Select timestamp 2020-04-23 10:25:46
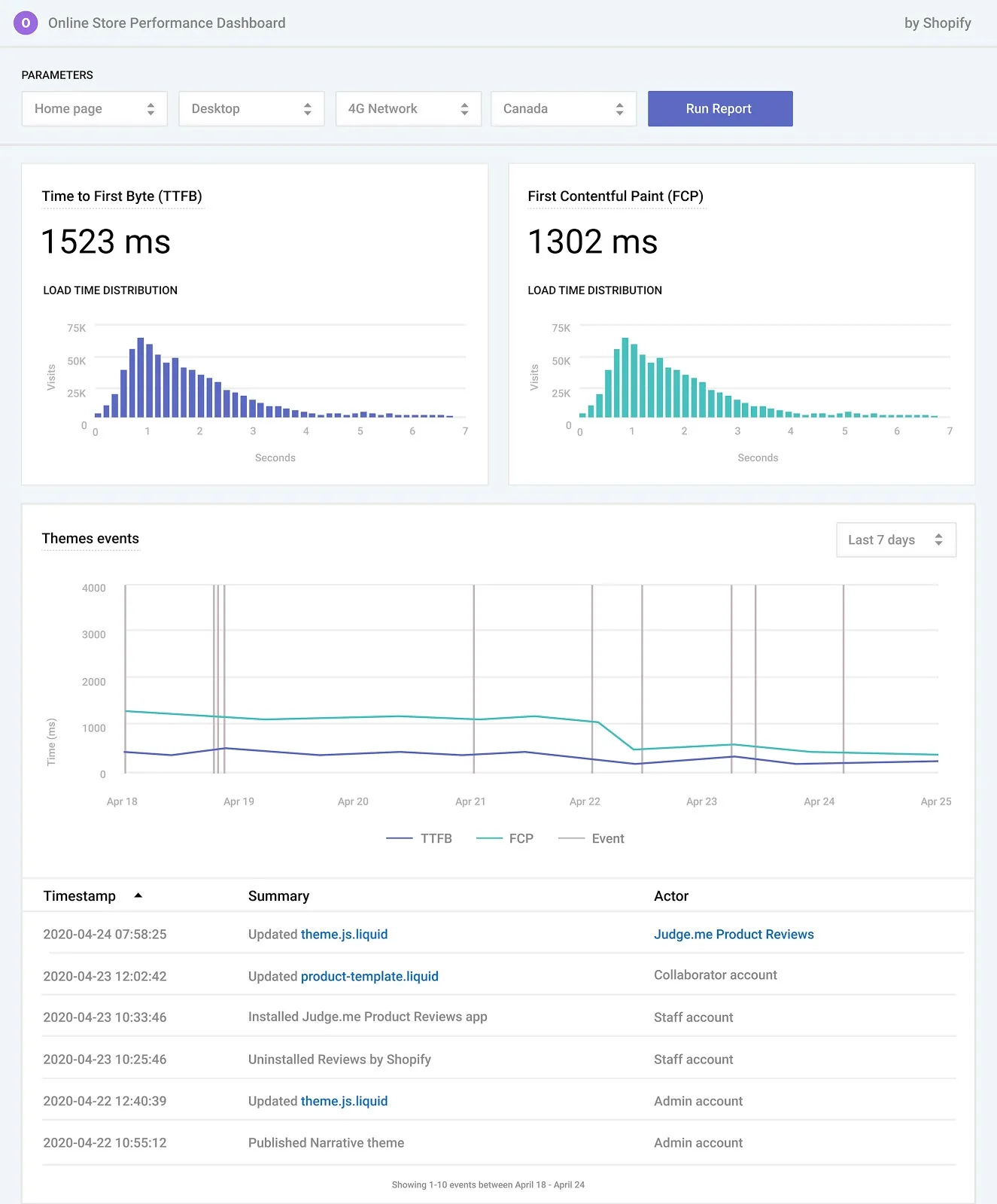The height and width of the screenshot is (1204, 997). pos(105,1060)
